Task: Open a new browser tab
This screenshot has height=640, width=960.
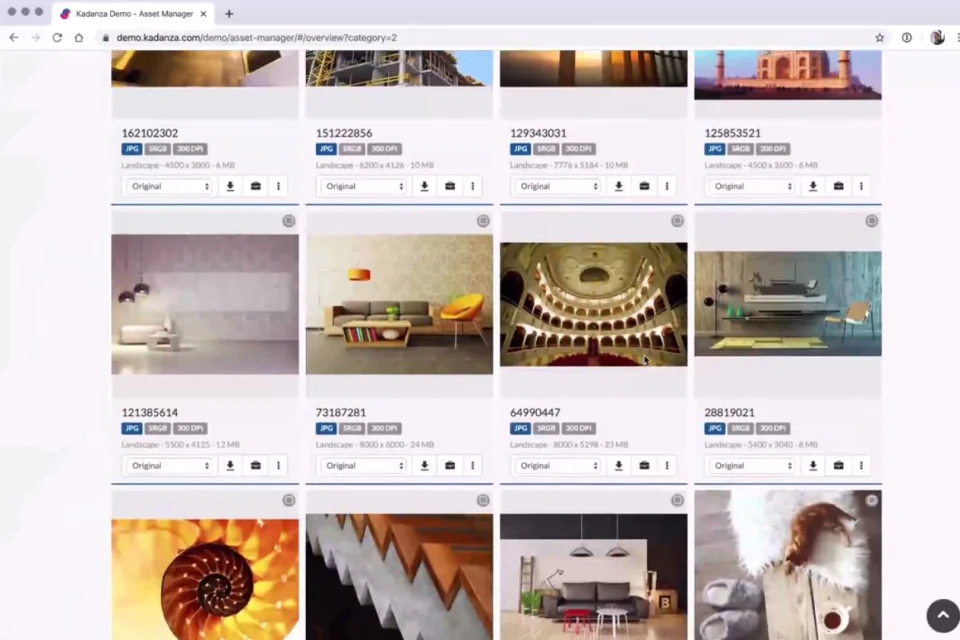Action: [x=229, y=13]
